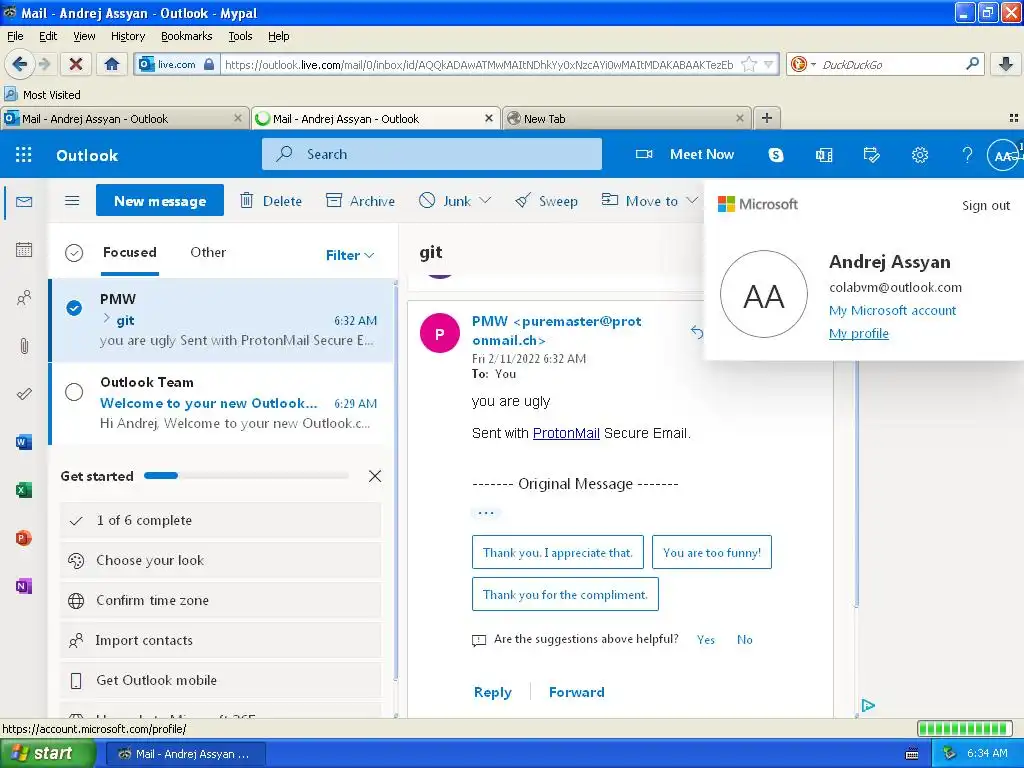The width and height of the screenshot is (1024, 768).
Task: Toggle select-all messages circle
Action: point(74,253)
